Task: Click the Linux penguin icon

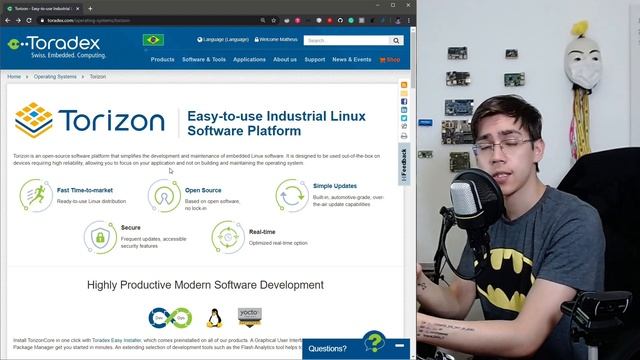Action: tap(214, 318)
